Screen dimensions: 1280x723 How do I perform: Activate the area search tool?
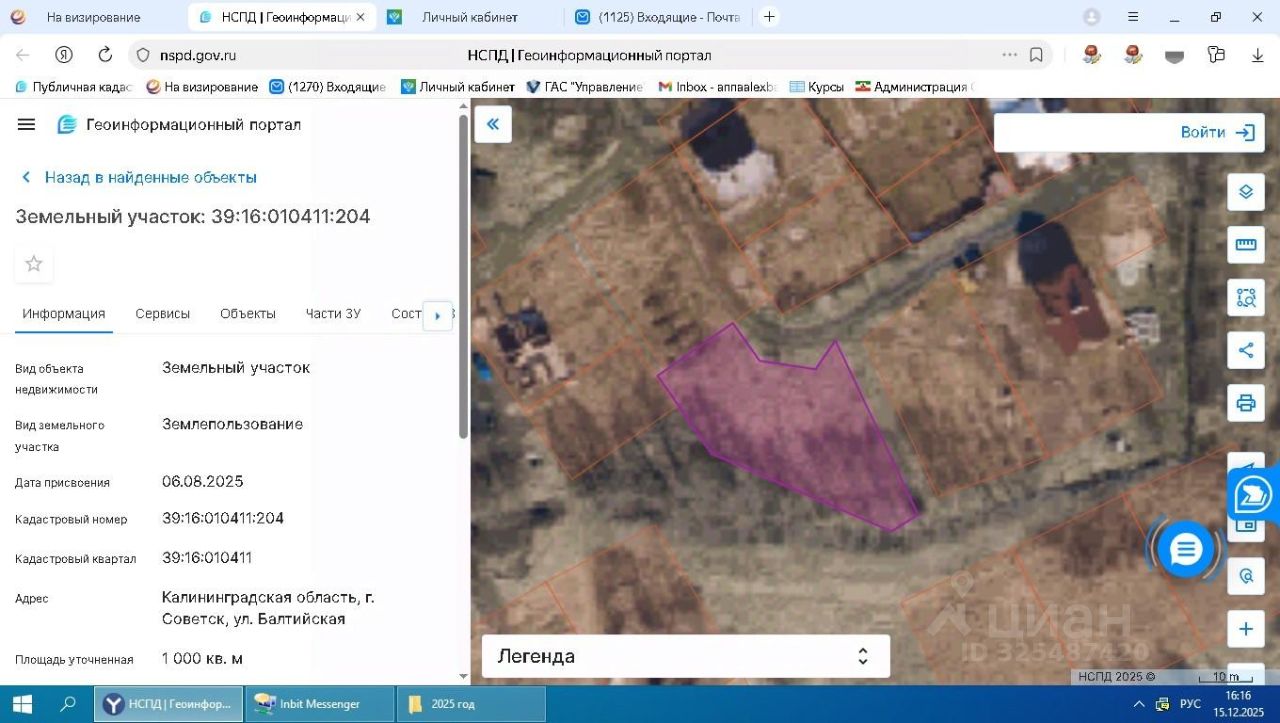(x=1245, y=297)
